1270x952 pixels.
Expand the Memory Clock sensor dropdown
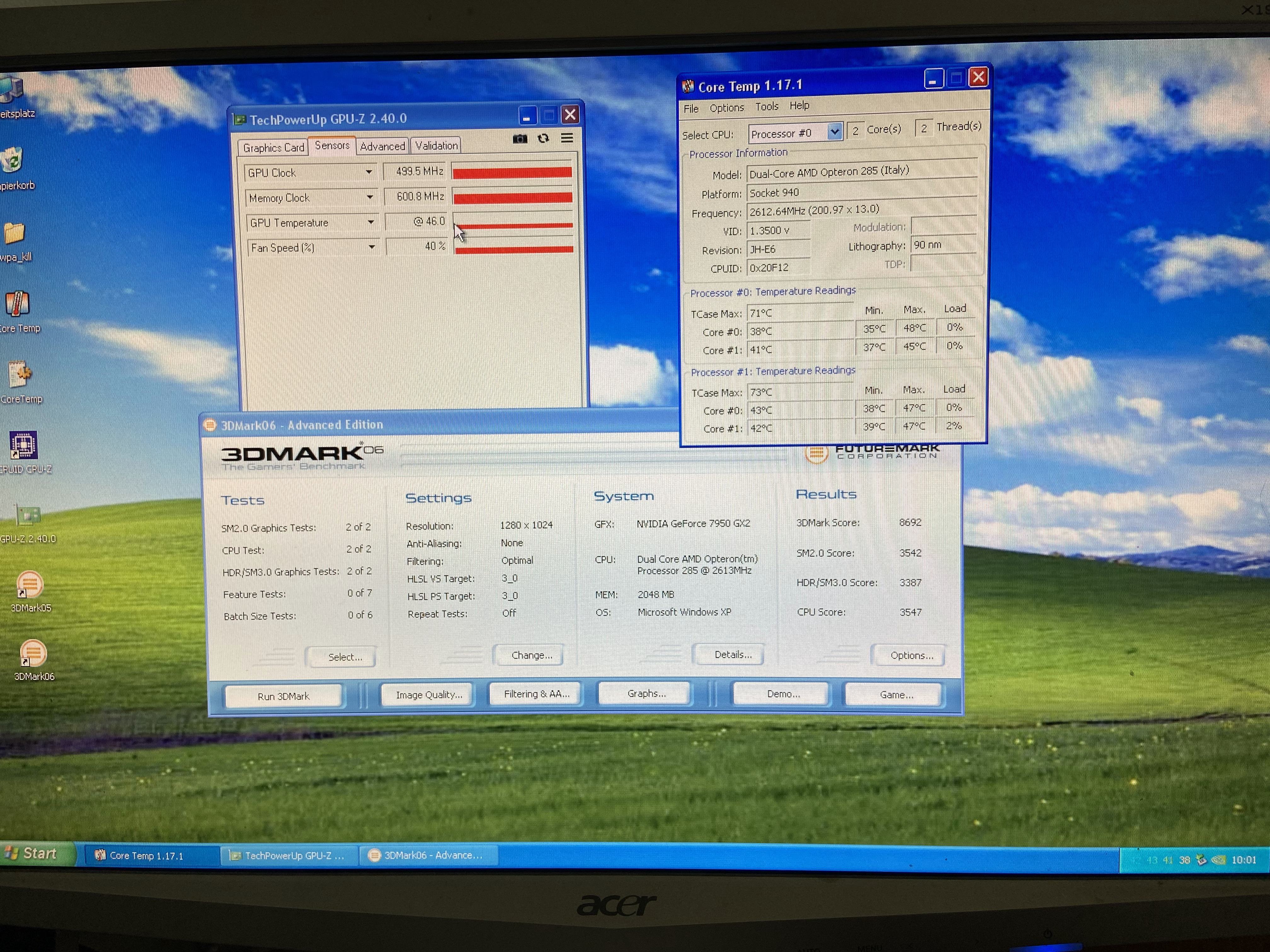click(x=370, y=197)
